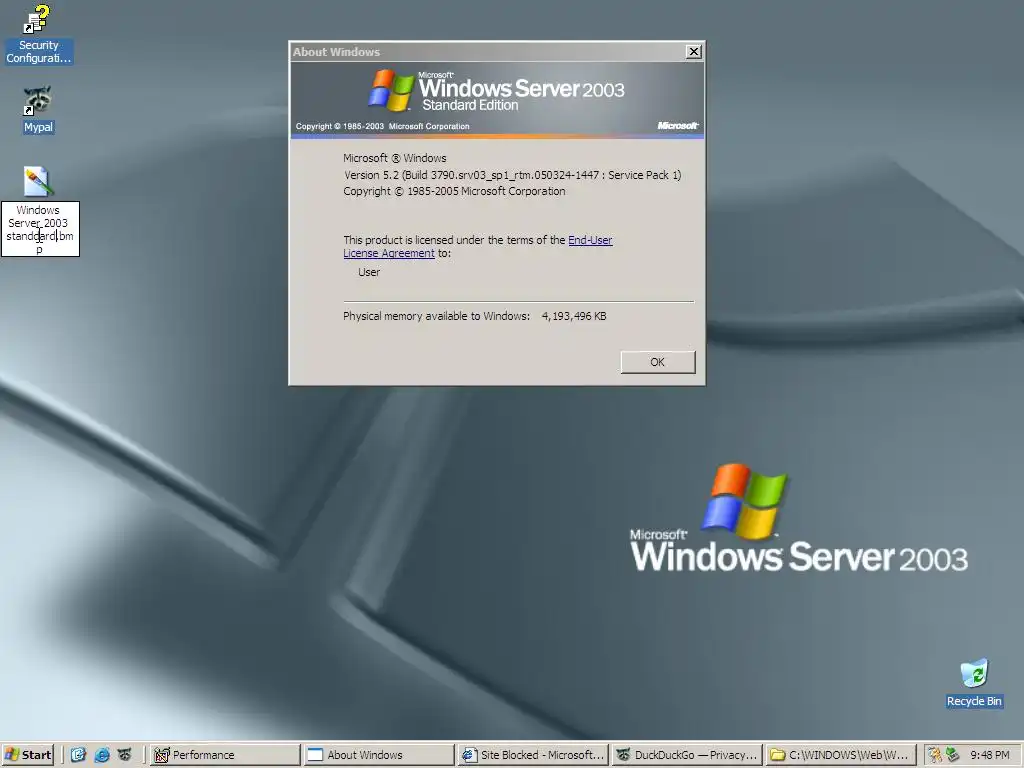Launch Show Desktop from Quick Launch
The image size is (1024, 768).
[x=78, y=755]
